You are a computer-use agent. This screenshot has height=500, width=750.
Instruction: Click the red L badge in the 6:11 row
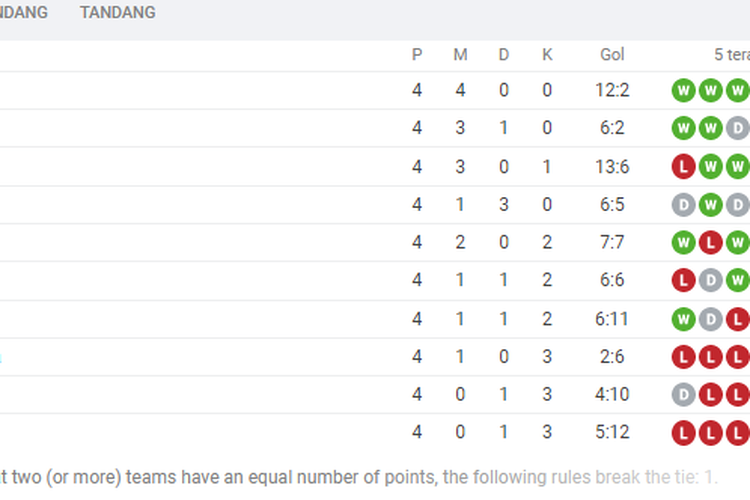[x=738, y=319]
